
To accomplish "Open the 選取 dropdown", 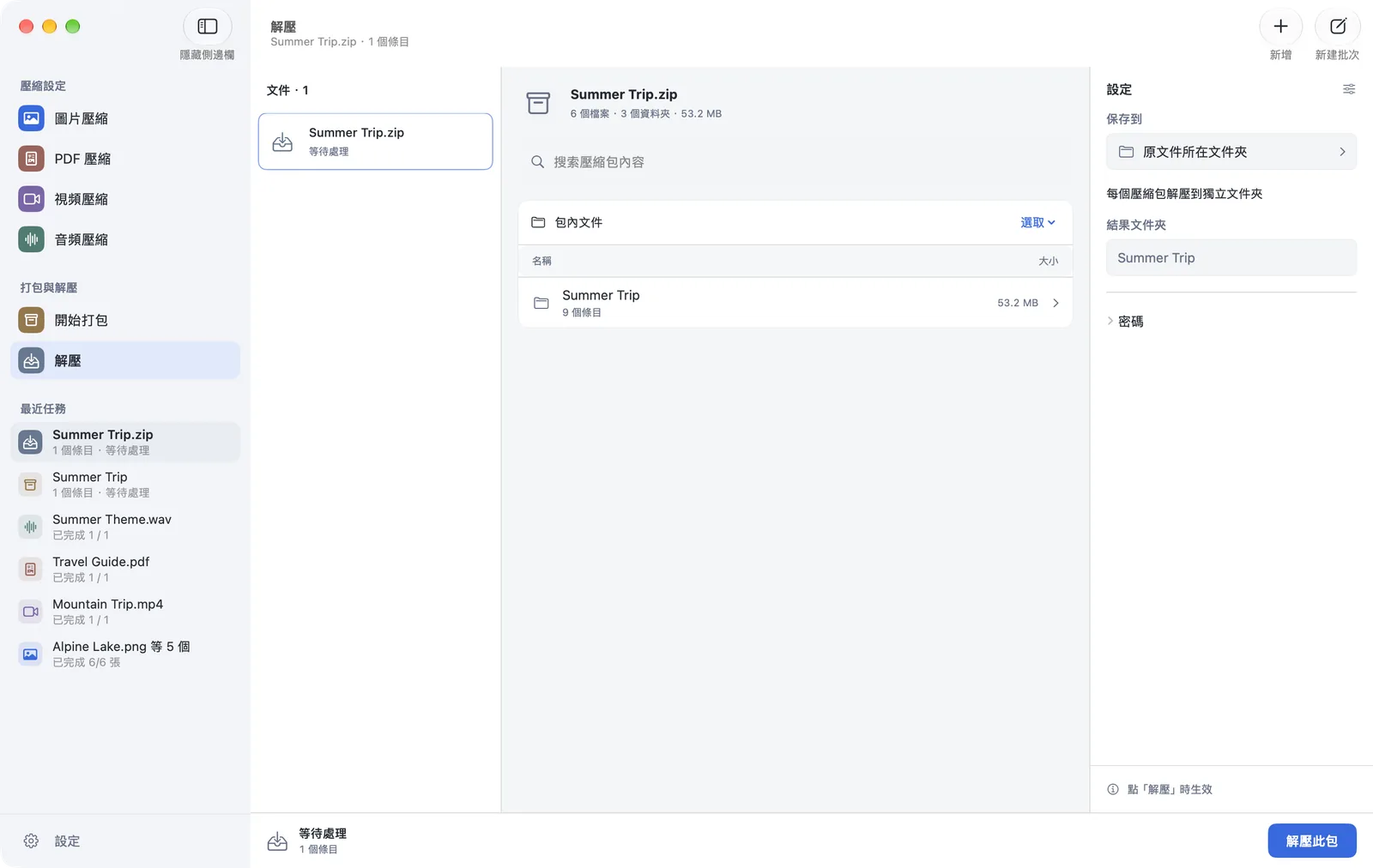I will [x=1037, y=222].
